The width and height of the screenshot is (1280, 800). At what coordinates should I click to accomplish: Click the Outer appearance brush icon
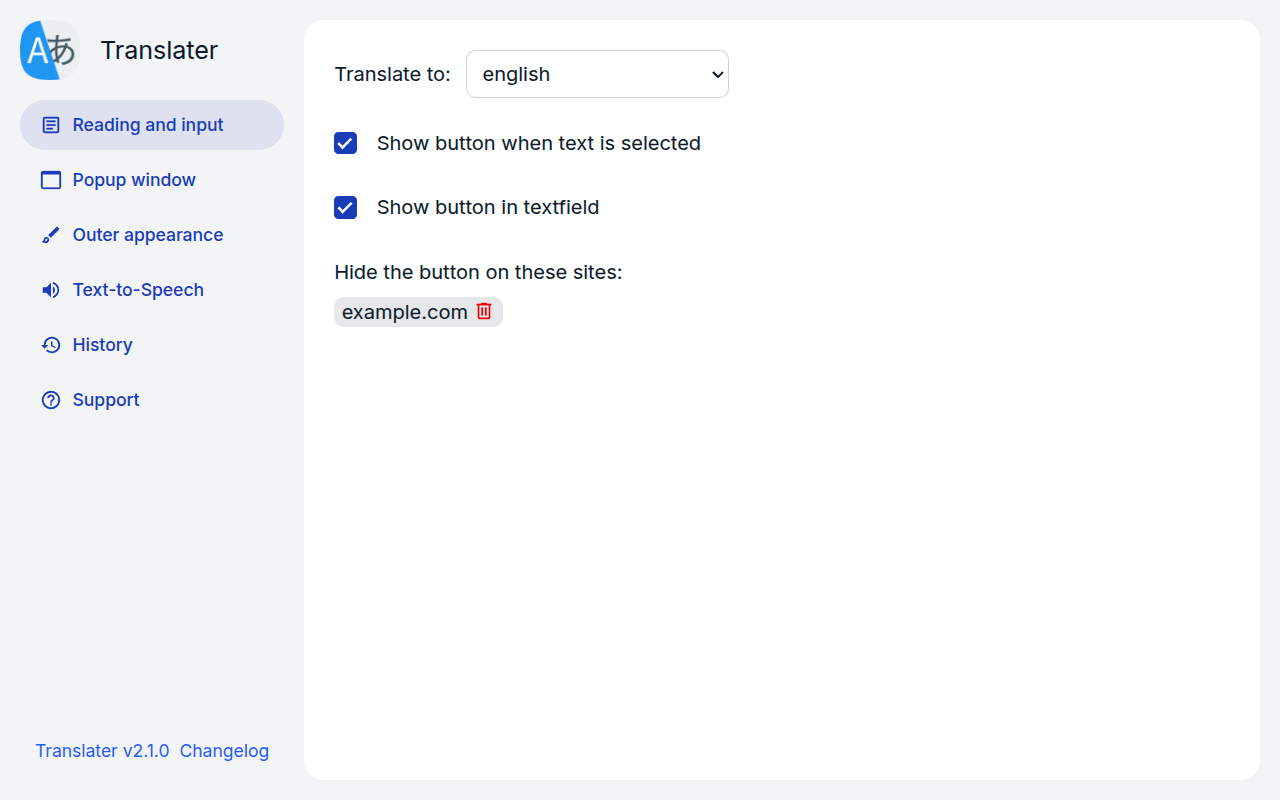tap(51, 235)
